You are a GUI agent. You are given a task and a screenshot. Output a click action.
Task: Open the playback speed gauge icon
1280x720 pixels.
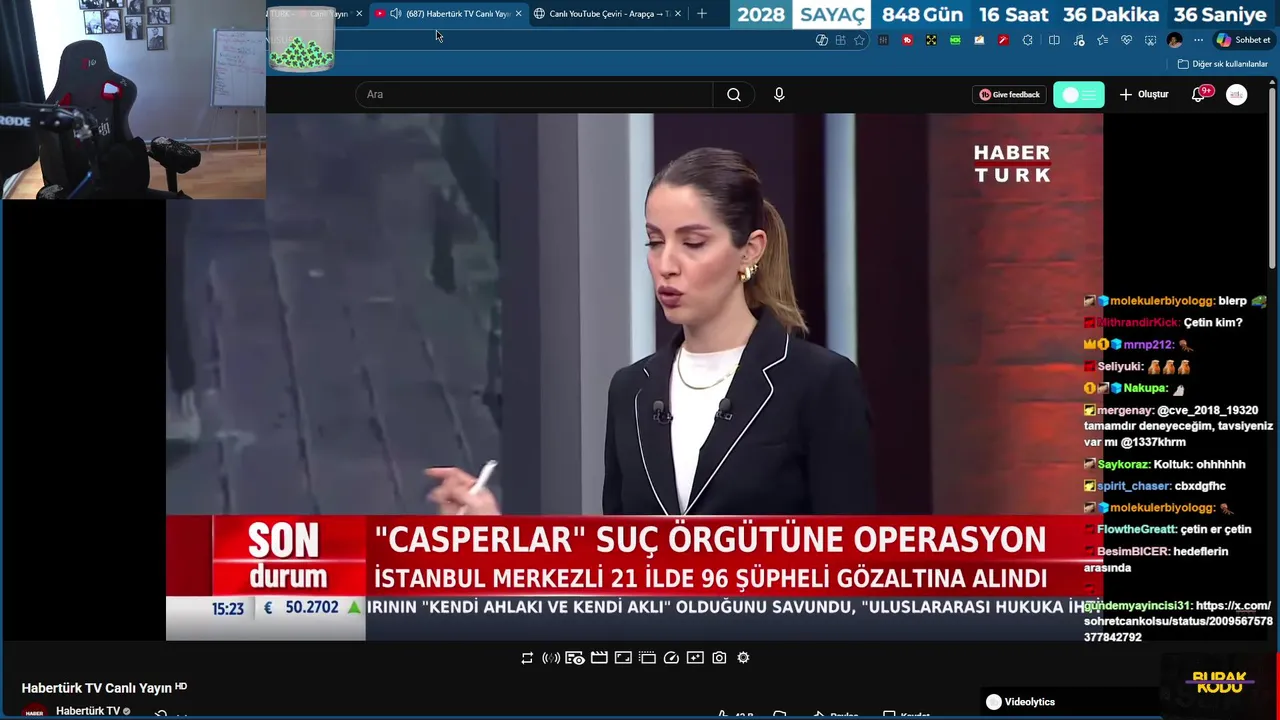(671, 658)
